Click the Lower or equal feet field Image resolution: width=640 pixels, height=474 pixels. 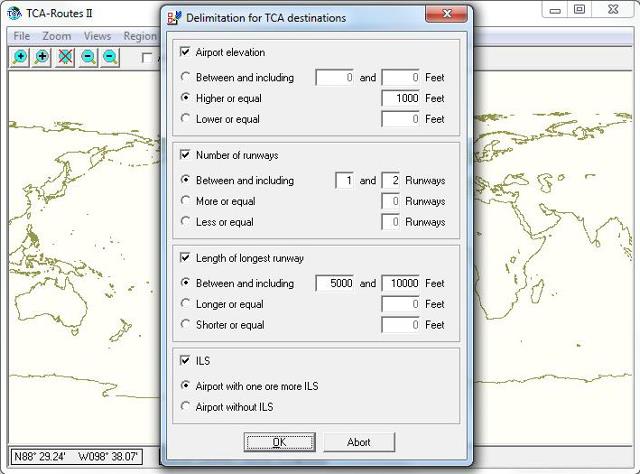point(400,119)
